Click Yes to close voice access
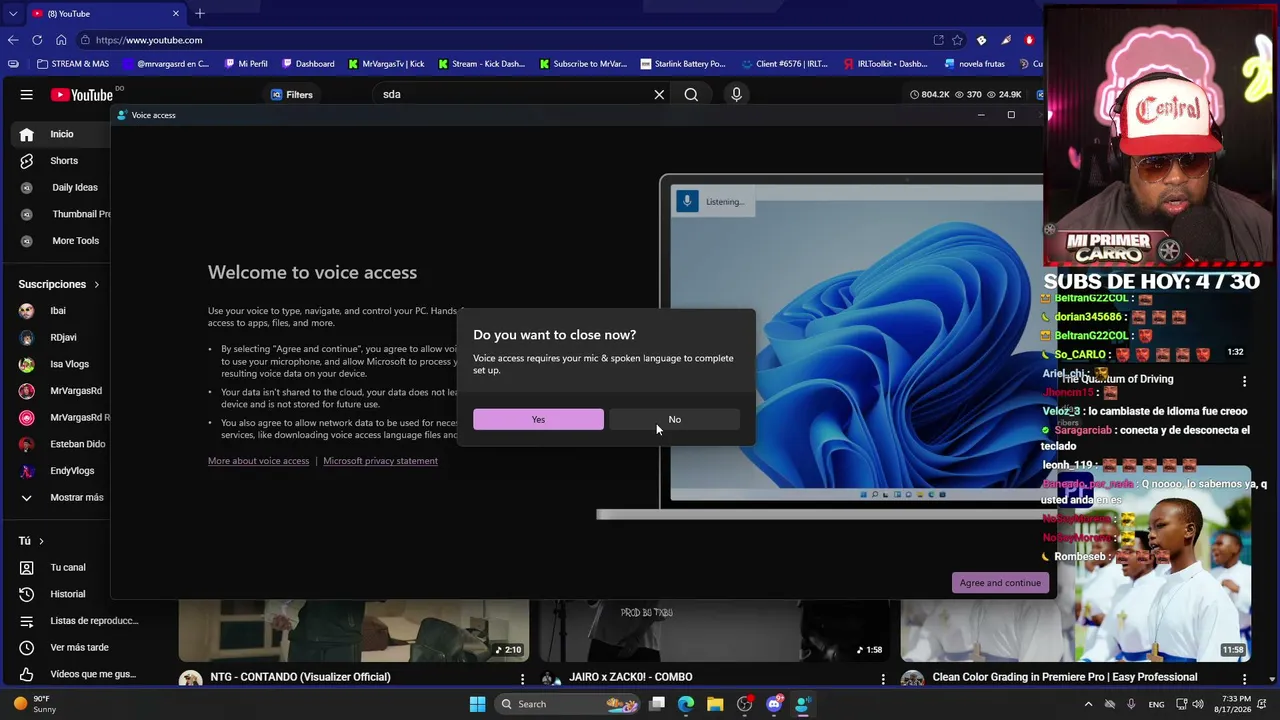 tap(538, 420)
